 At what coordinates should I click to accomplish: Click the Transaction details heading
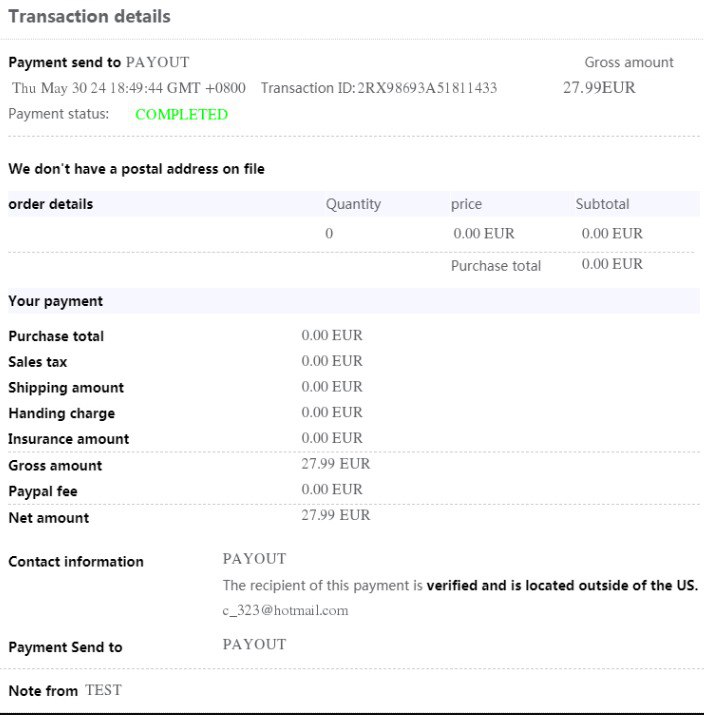(89, 17)
